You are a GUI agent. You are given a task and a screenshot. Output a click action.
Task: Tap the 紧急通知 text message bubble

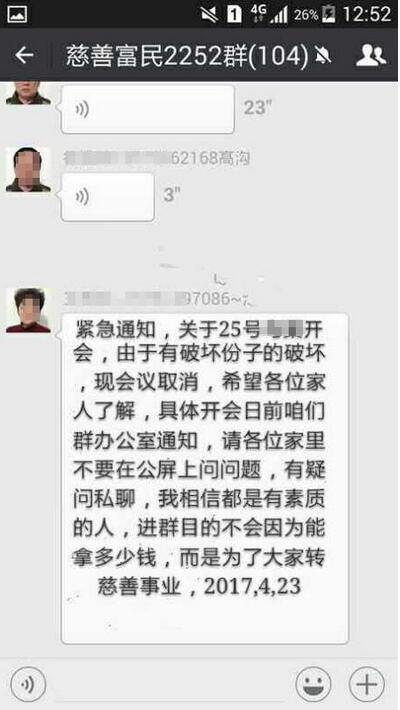pos(205,478)
